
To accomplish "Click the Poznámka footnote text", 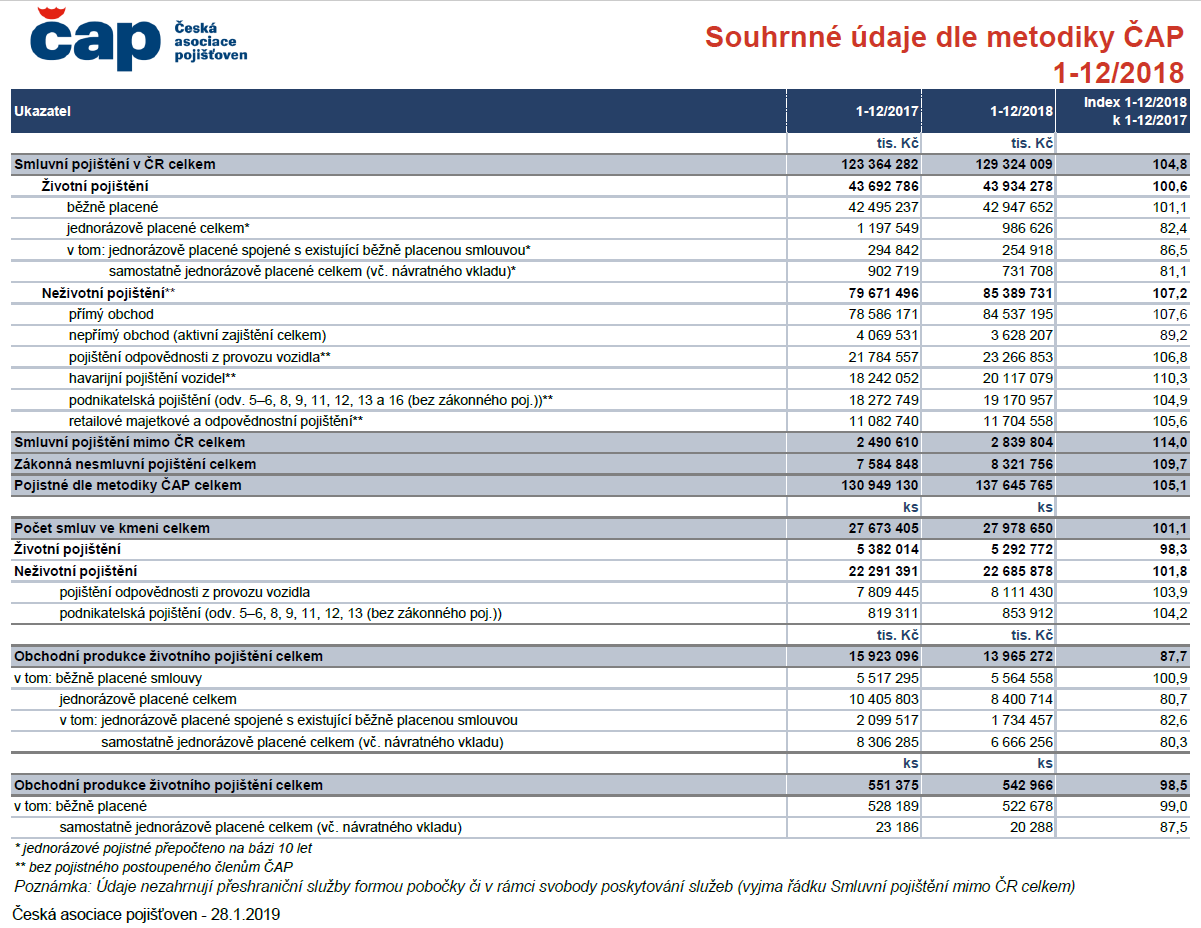I will pyautogui.click(x=545, y=887).
